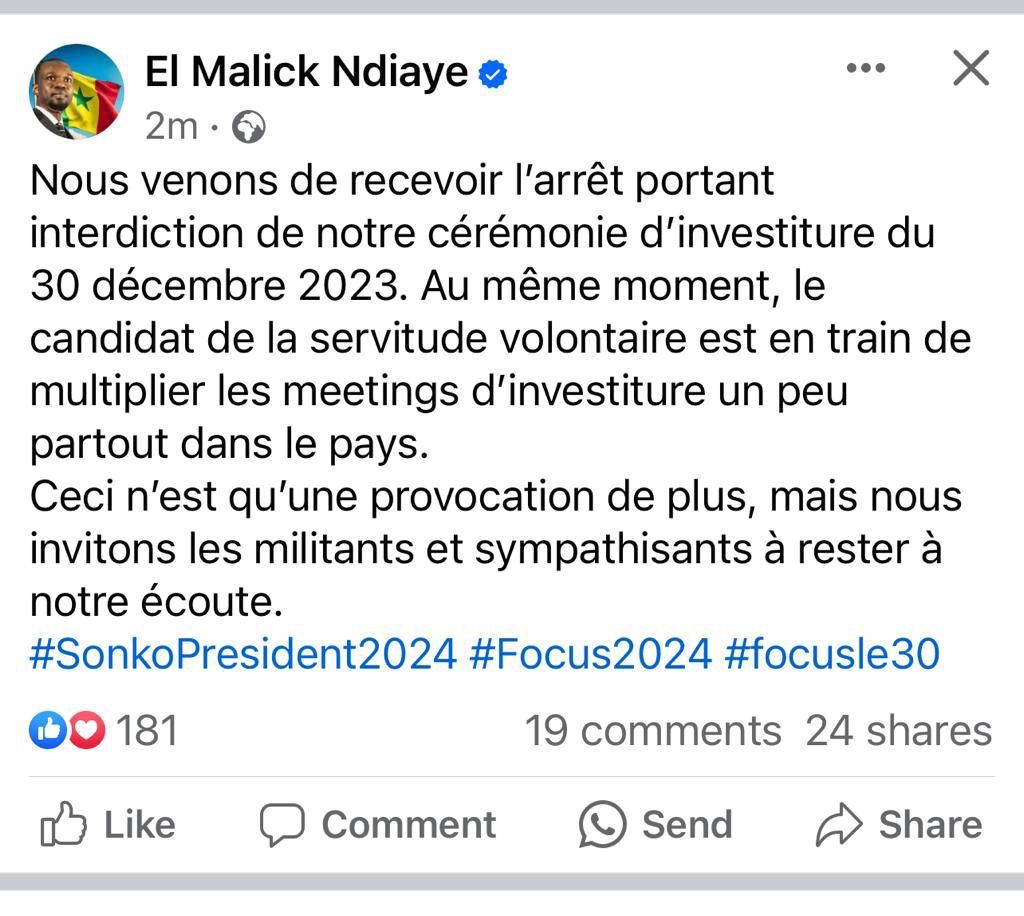
Task: Show the 19 comments
Action: [x=653, y=731]
